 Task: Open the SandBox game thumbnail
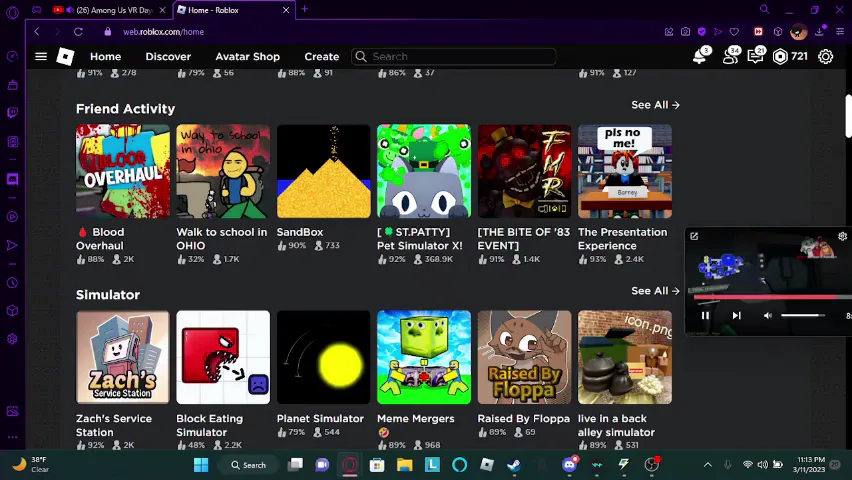pos(323,171)
